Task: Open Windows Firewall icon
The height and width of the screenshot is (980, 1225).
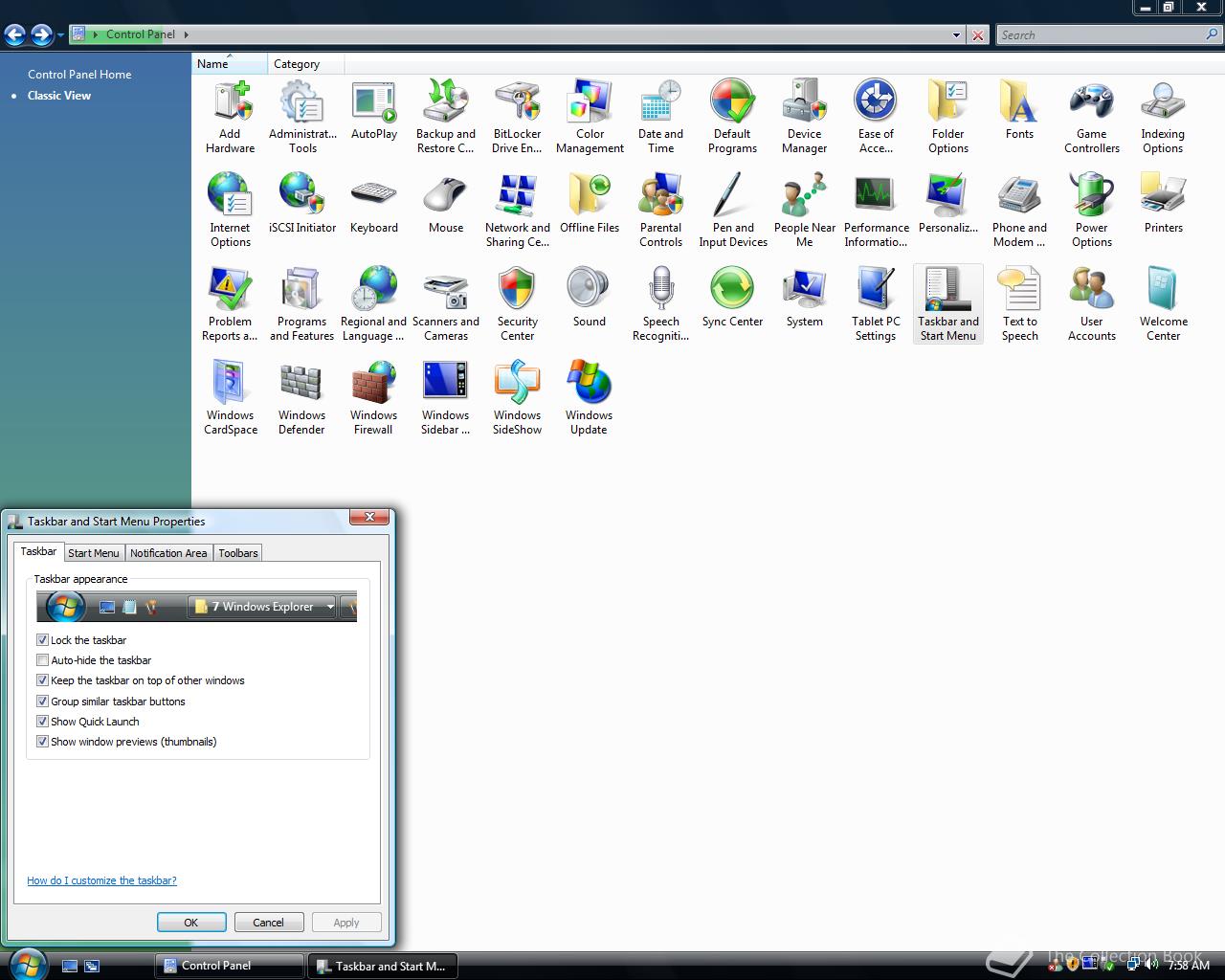Action: [x=373, y=398]
